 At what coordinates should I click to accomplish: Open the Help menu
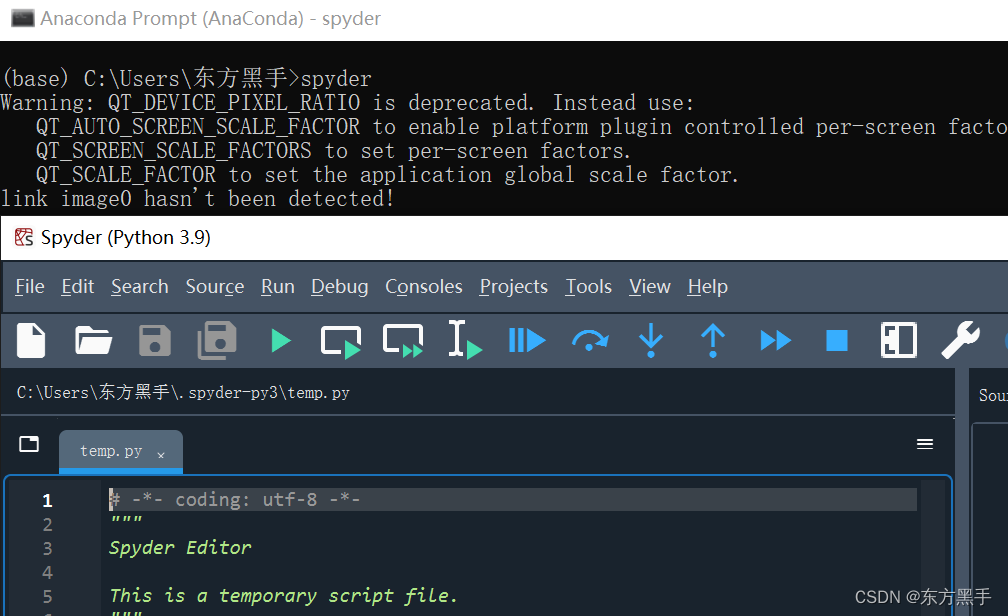point(707,286)
